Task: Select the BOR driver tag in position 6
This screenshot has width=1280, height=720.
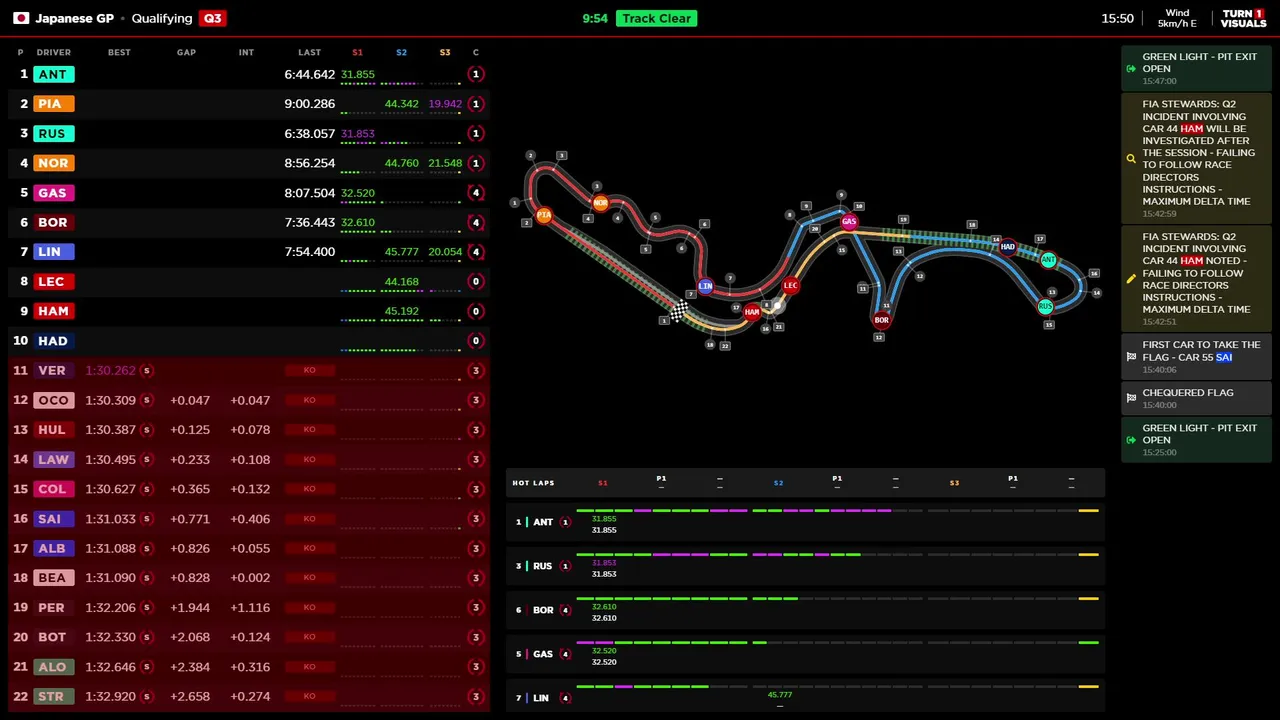Action: 53,222
